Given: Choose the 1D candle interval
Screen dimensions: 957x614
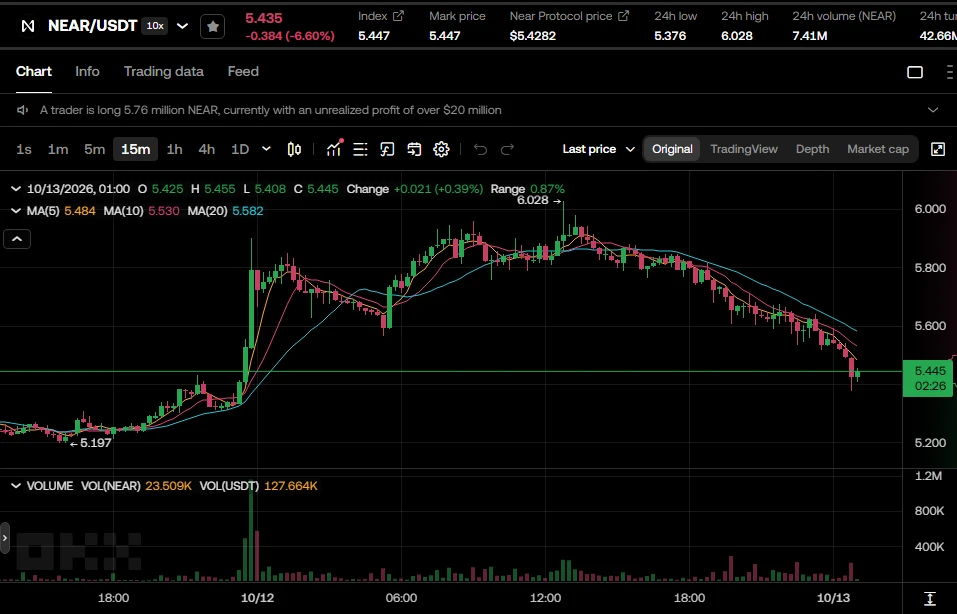Looking at the screenshot, I should point(240,149).
